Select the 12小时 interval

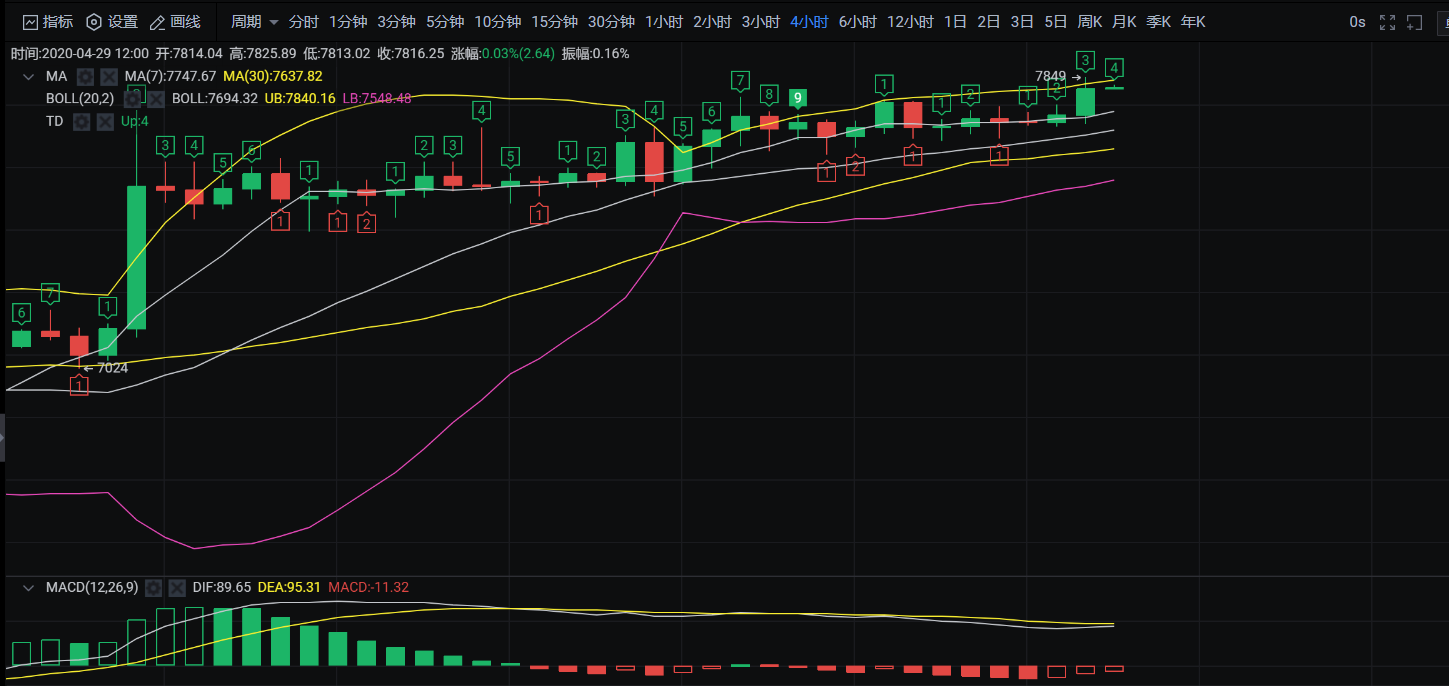(910, 22)
